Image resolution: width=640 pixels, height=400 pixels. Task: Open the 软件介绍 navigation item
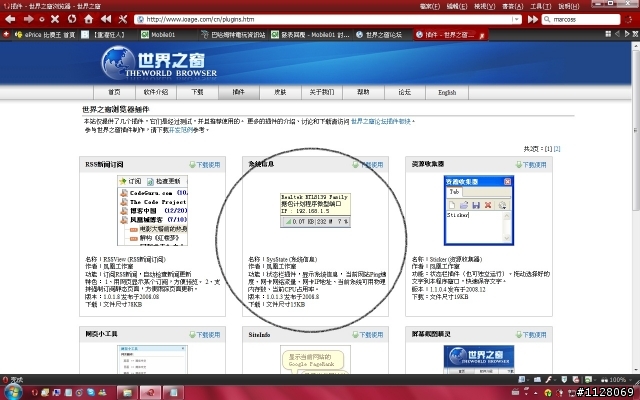pos(156,92)
